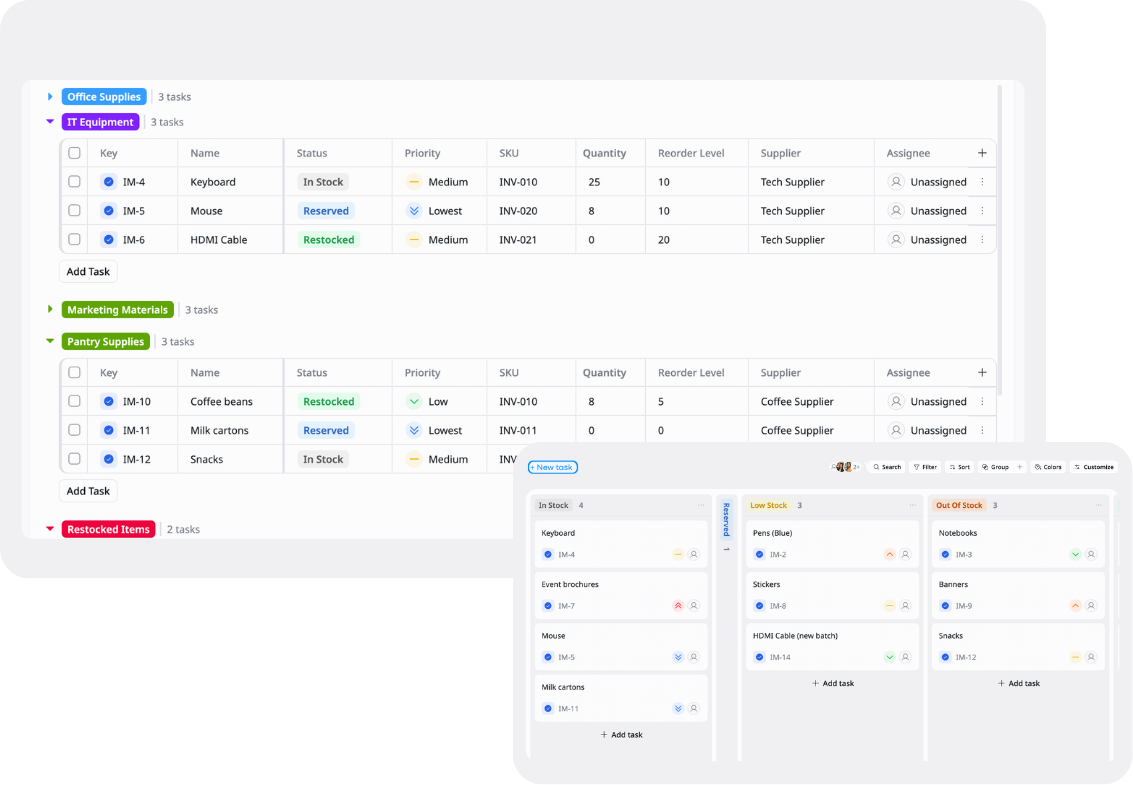Click the member avatars in board toolbar
Viewport: 1133px width, 785px height.
tap(846, 467)
